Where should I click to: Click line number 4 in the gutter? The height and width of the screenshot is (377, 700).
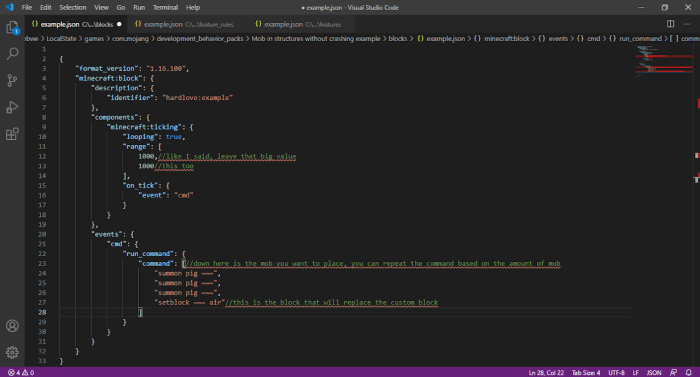[44, 78]
